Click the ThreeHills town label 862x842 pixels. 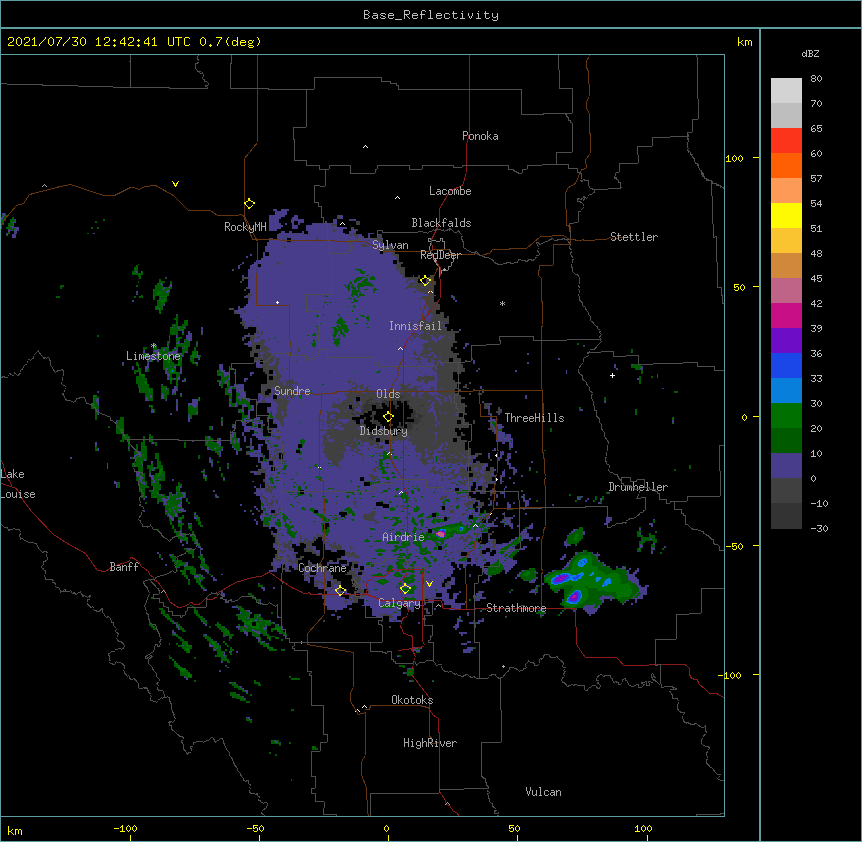(x=534, y=418)
